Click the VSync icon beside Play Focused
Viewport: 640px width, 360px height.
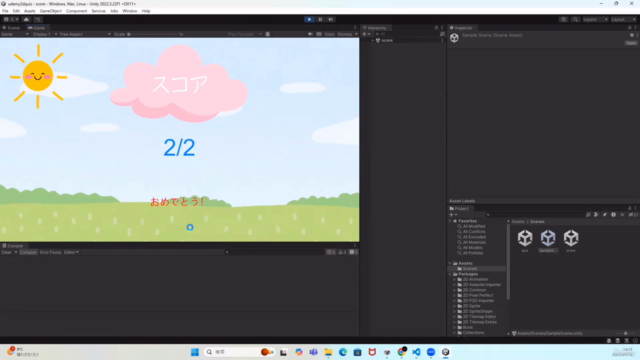pyautogui.click(x=268, y=34)
